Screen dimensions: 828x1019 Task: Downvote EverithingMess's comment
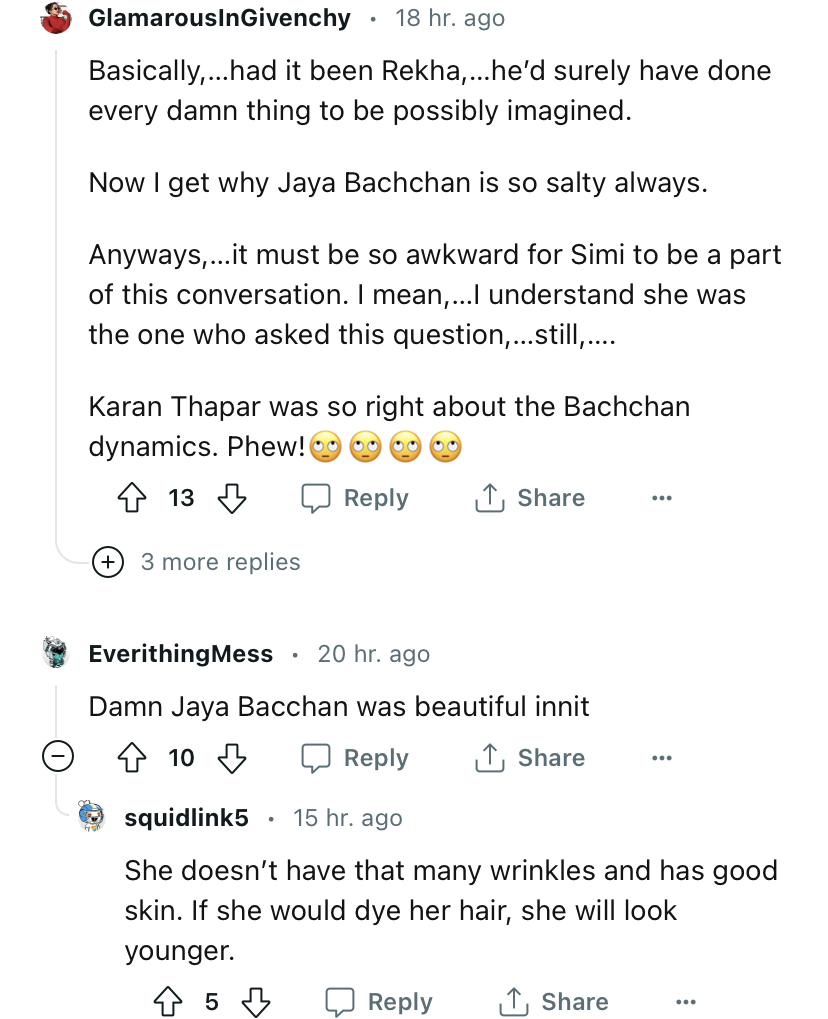[232, 758]
